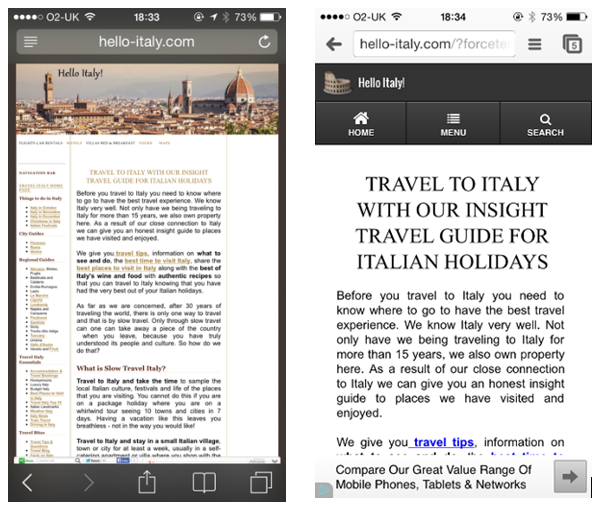
Task: Click 'best places to visit in Italy' link
Action: coord(116,268)
